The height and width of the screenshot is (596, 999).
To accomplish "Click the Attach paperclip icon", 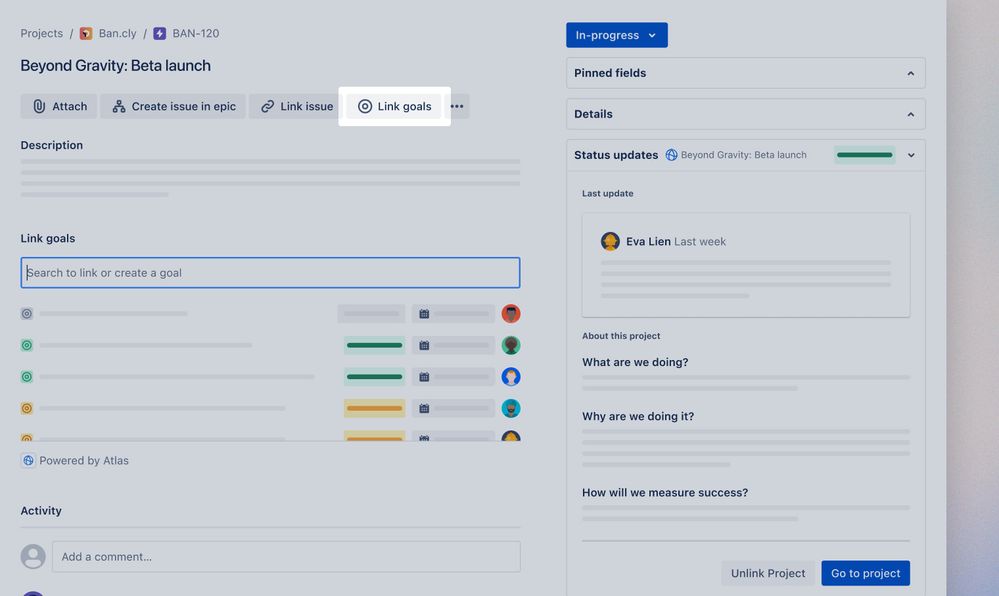I will pos(38,105).
